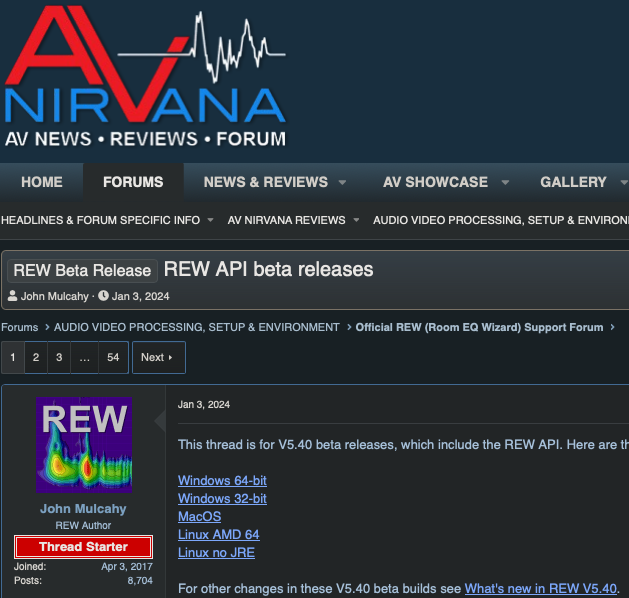This screenshot has height=598, width=629.
Task: Download Linux no JRE build
Action: pyautogui.click(x=216, y=553)
